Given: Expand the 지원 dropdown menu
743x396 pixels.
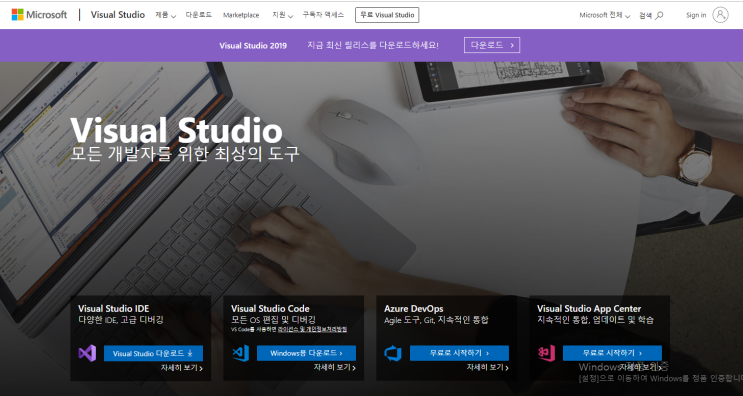Looking at the screenshot, I should (x=282, y=15).
